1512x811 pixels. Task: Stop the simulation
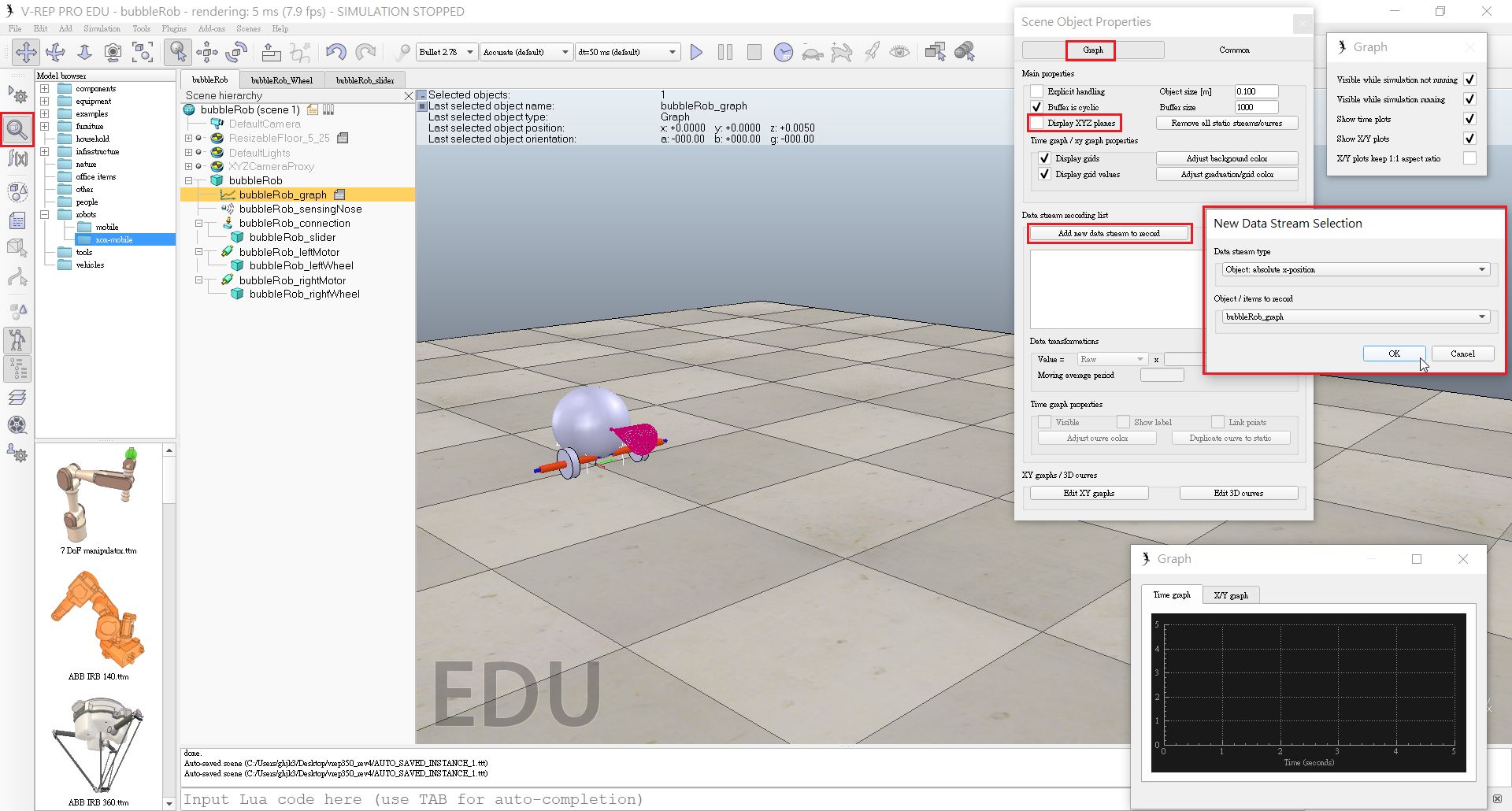coord(754,52)
